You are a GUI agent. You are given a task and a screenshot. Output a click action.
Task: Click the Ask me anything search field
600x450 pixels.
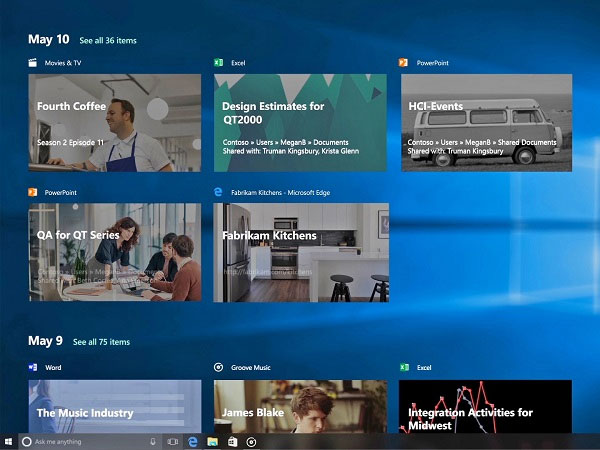[89, 442]
